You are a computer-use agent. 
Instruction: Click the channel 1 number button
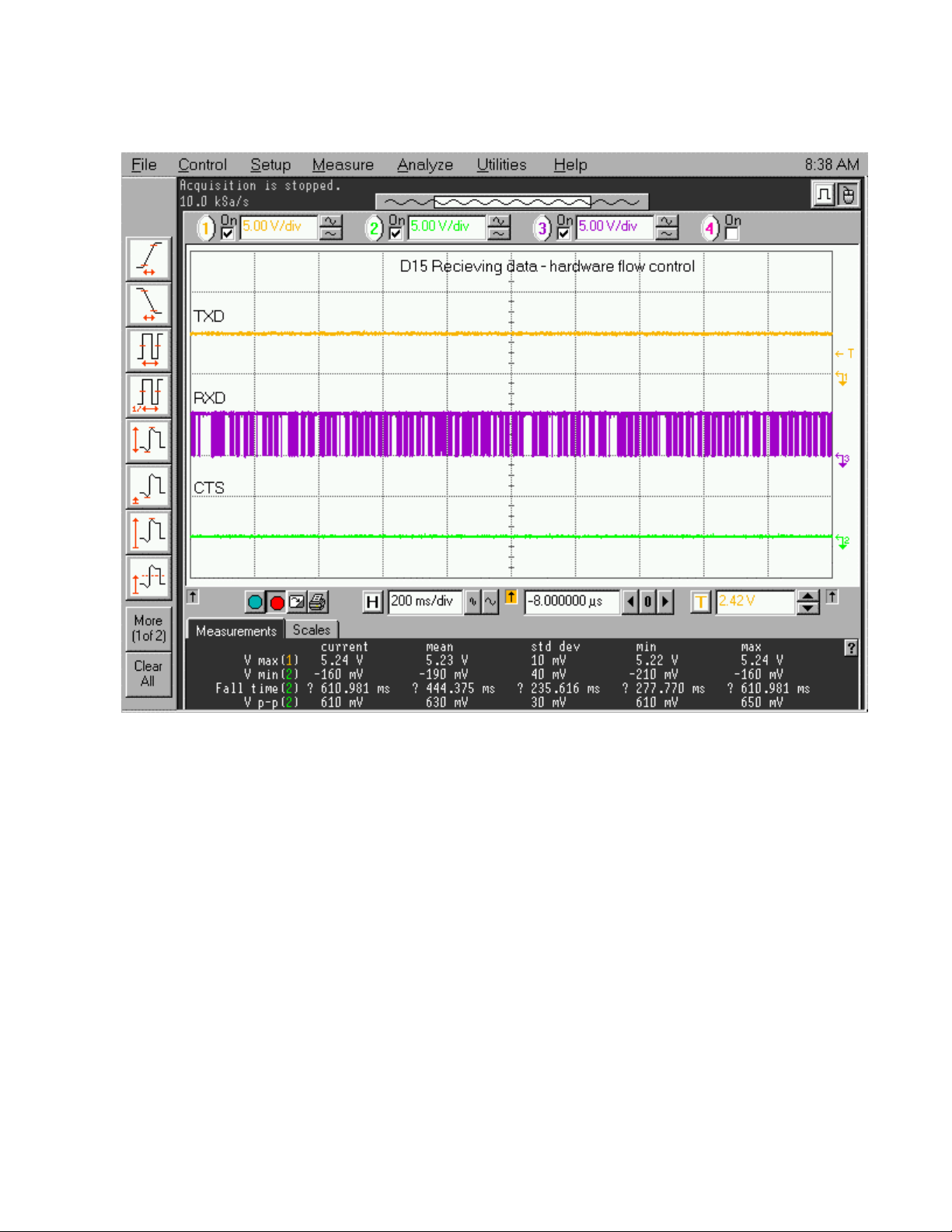(x=206, y=229)
